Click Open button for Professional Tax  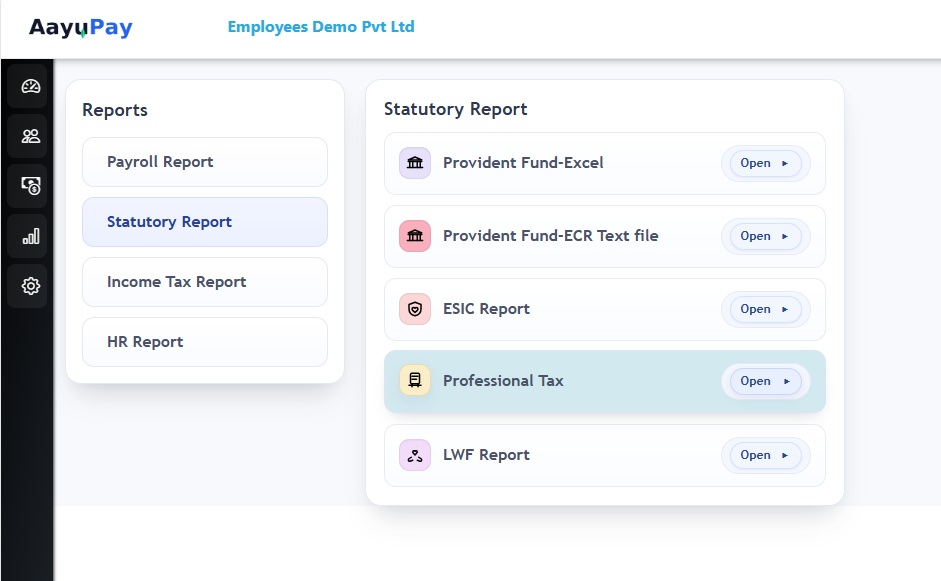click(x=765, y=381)
